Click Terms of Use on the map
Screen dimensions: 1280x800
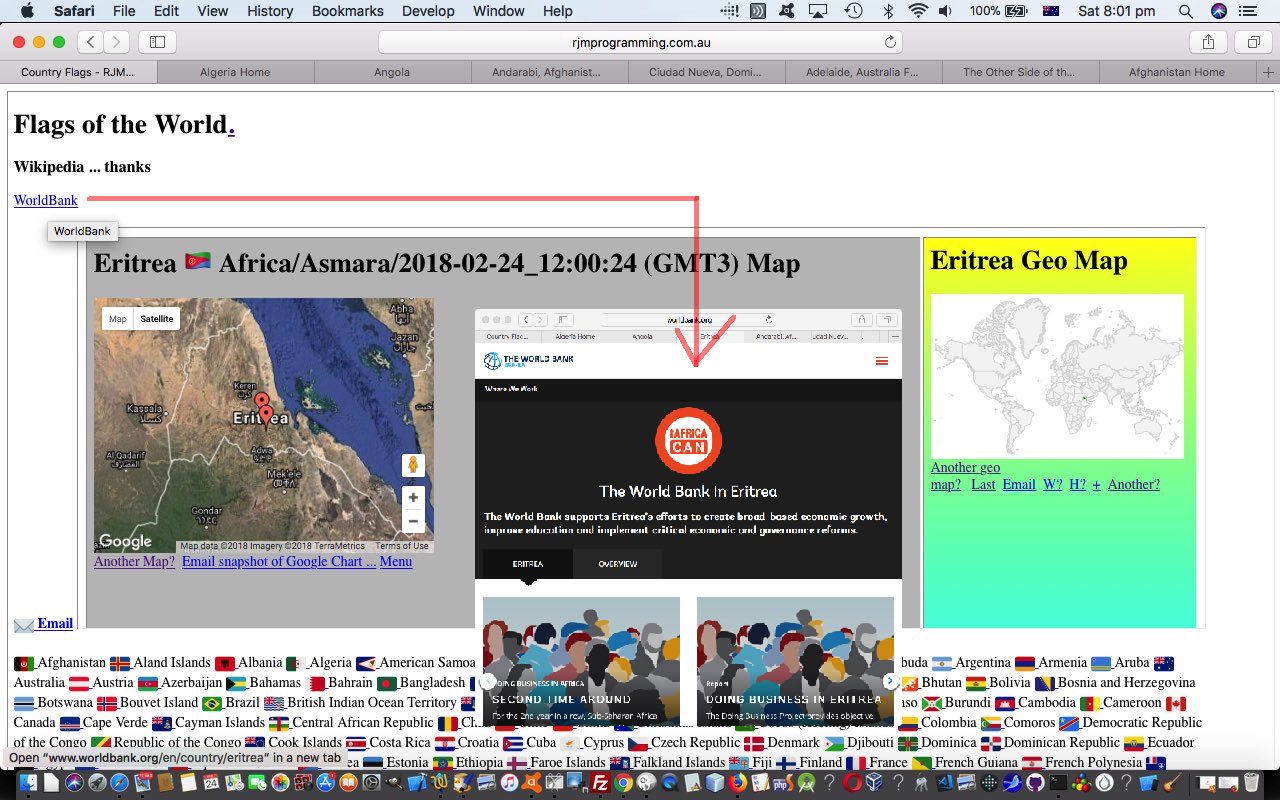click(402, 546)
